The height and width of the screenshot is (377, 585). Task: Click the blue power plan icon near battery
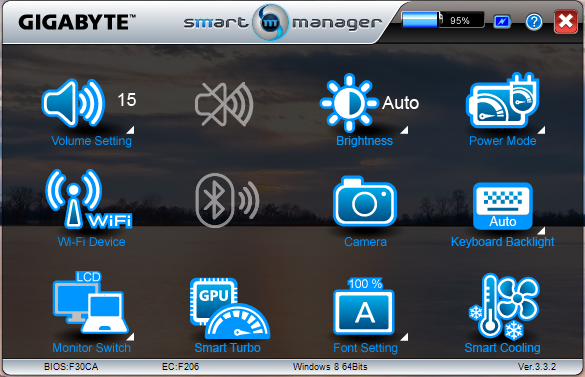(502, 22)
